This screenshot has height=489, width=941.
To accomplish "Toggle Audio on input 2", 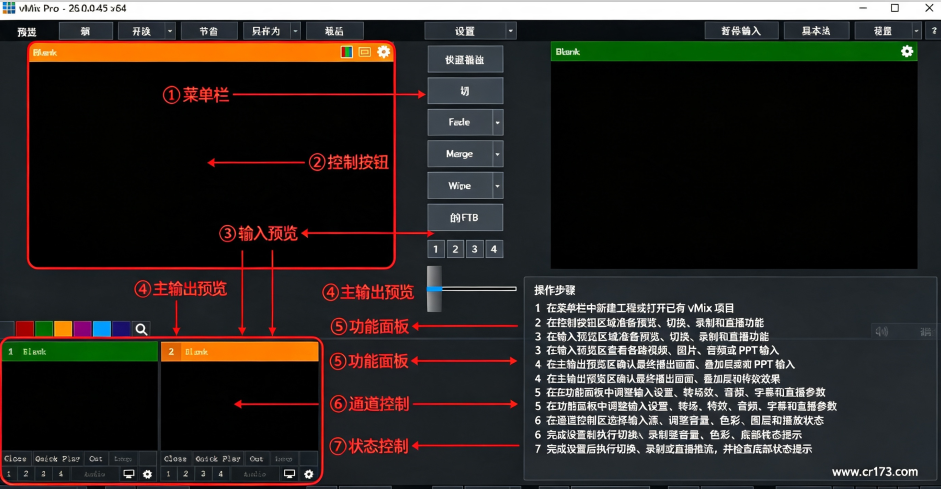I will point(255,474).
